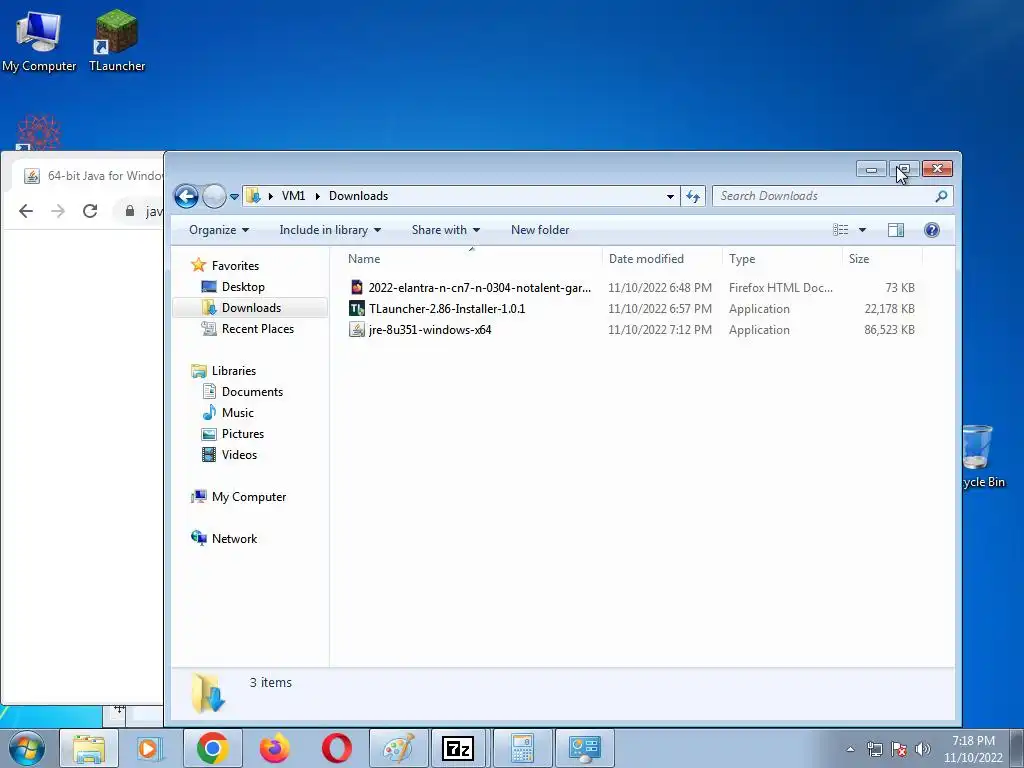Click browser back arrow in Chrome window
This screenshot has width=1024, height=768.
[x=26, y=211]
